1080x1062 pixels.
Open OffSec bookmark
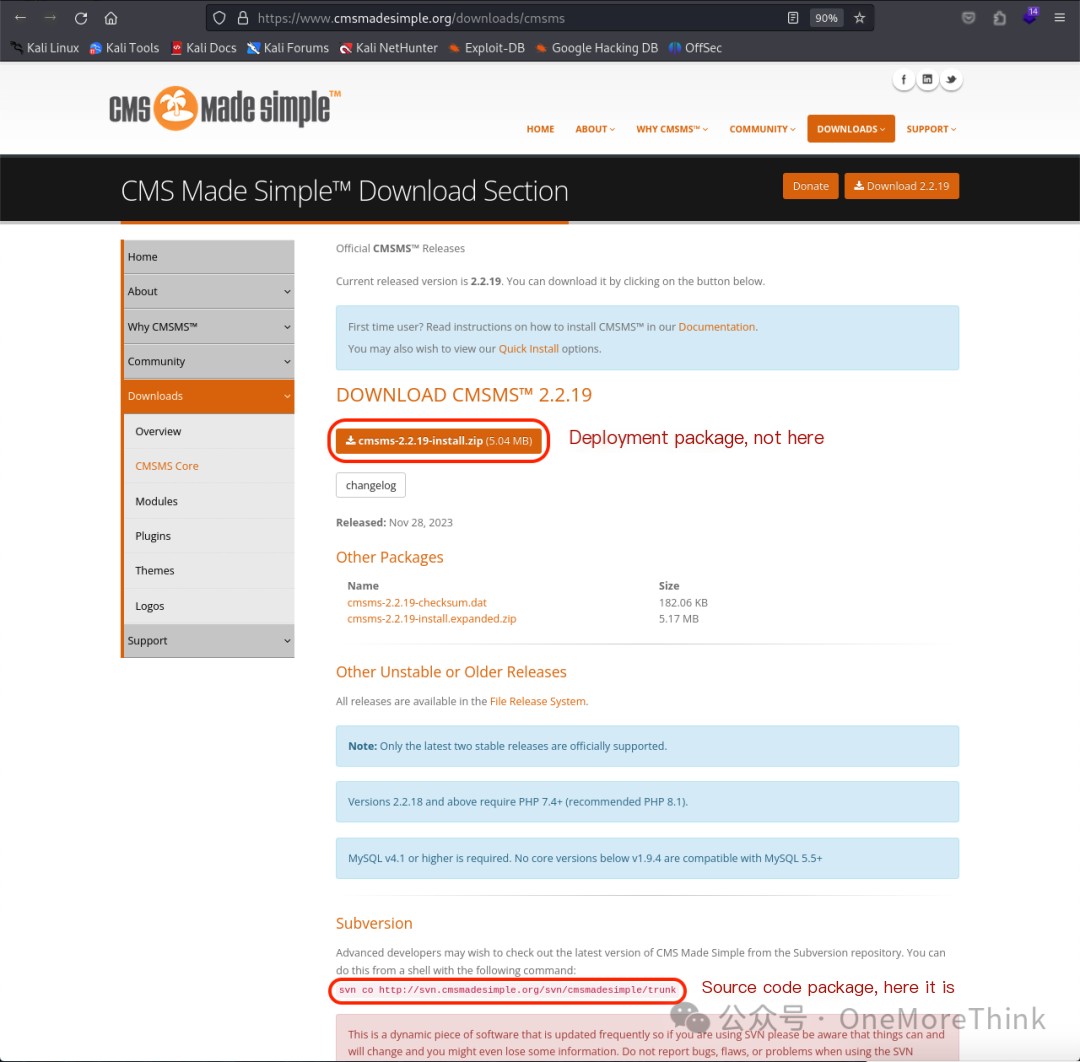[x=695, y=48]
